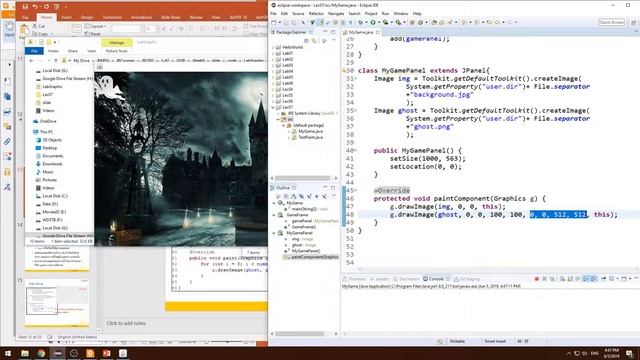Click the blue File button in File Explorer

coord(34,51)
